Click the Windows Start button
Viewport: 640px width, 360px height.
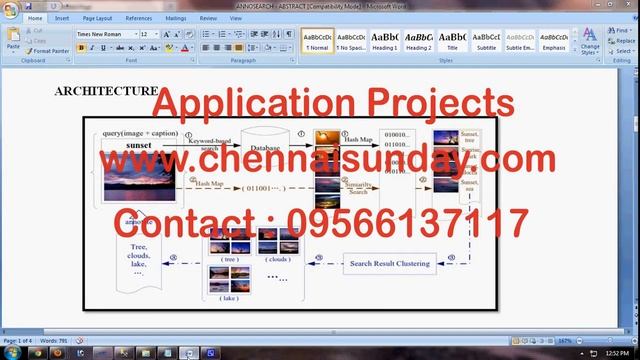coord(11,353)
